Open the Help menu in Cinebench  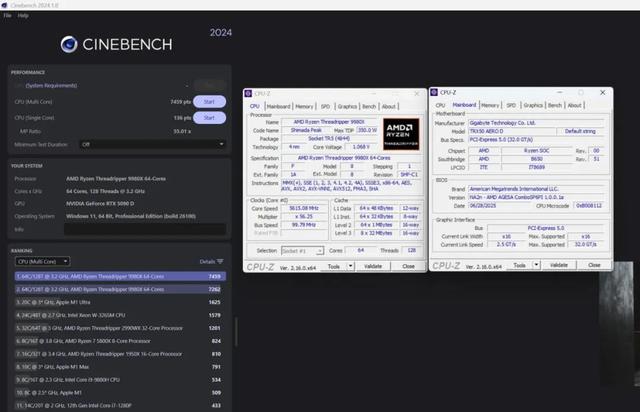click(x=23, y=16)
